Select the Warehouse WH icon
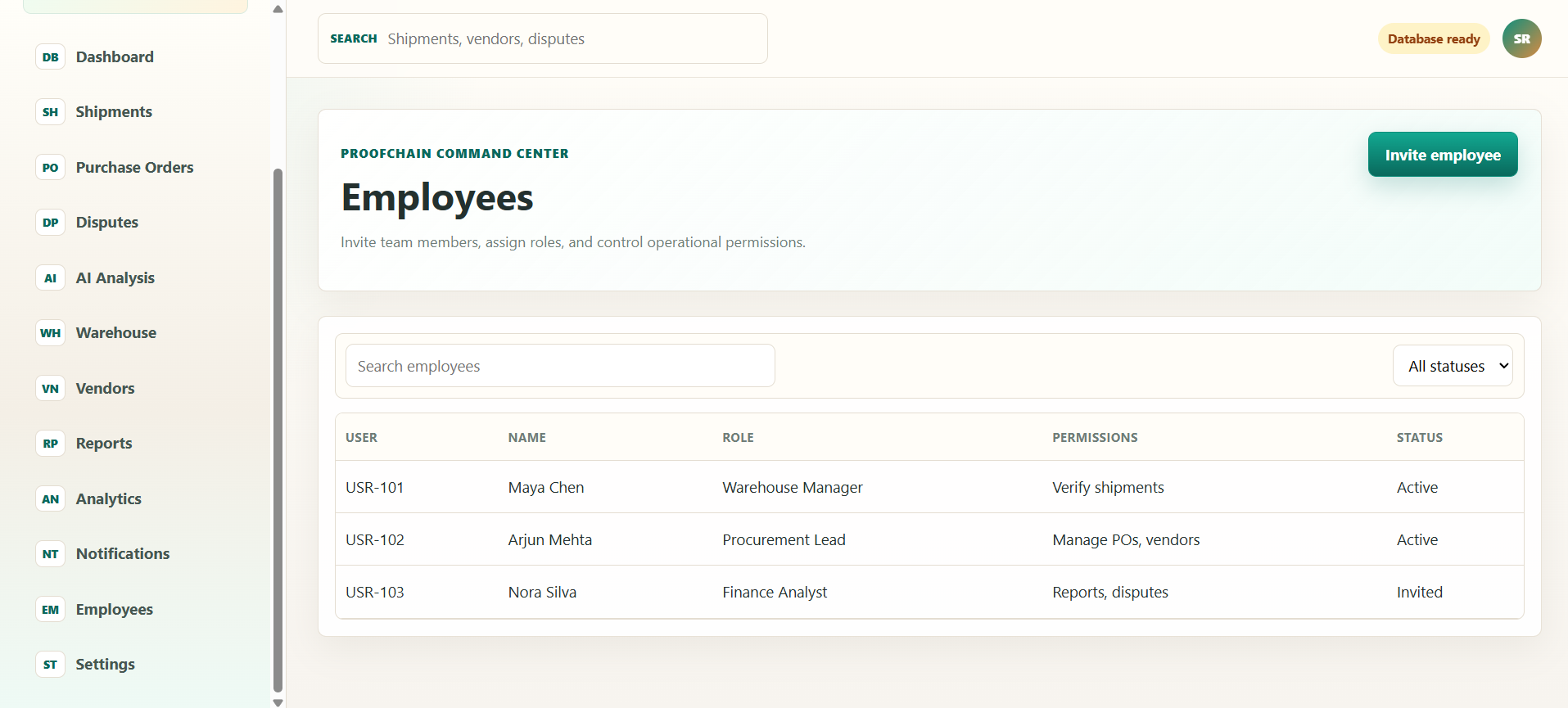The image size is (1568, 708). [51, 333]
